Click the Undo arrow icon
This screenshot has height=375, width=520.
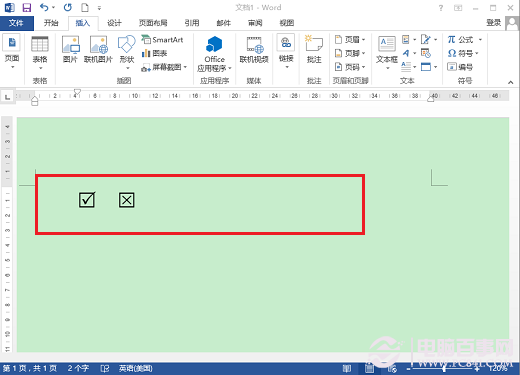[x=44, y=7]
